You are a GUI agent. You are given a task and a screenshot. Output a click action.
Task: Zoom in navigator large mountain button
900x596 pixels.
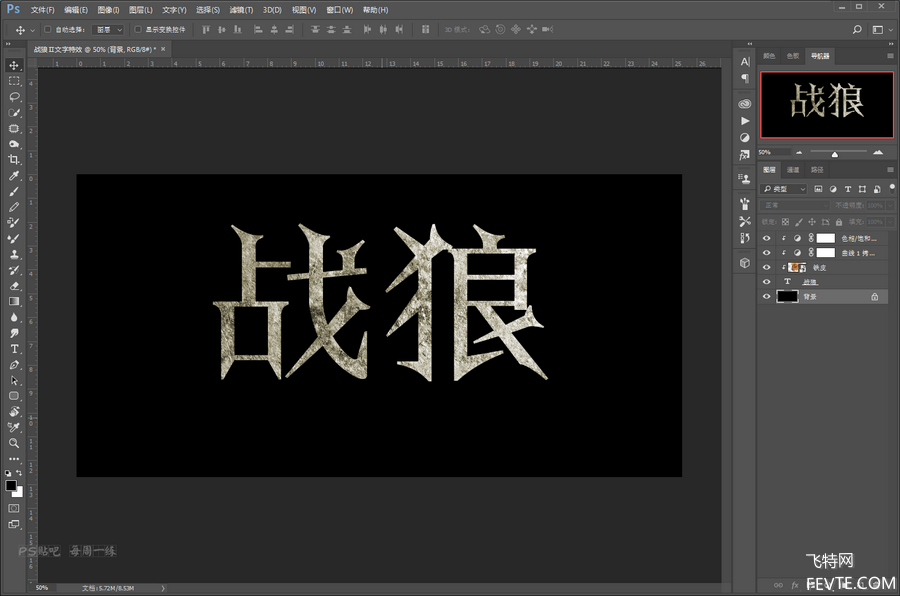(x=878, y=152)
